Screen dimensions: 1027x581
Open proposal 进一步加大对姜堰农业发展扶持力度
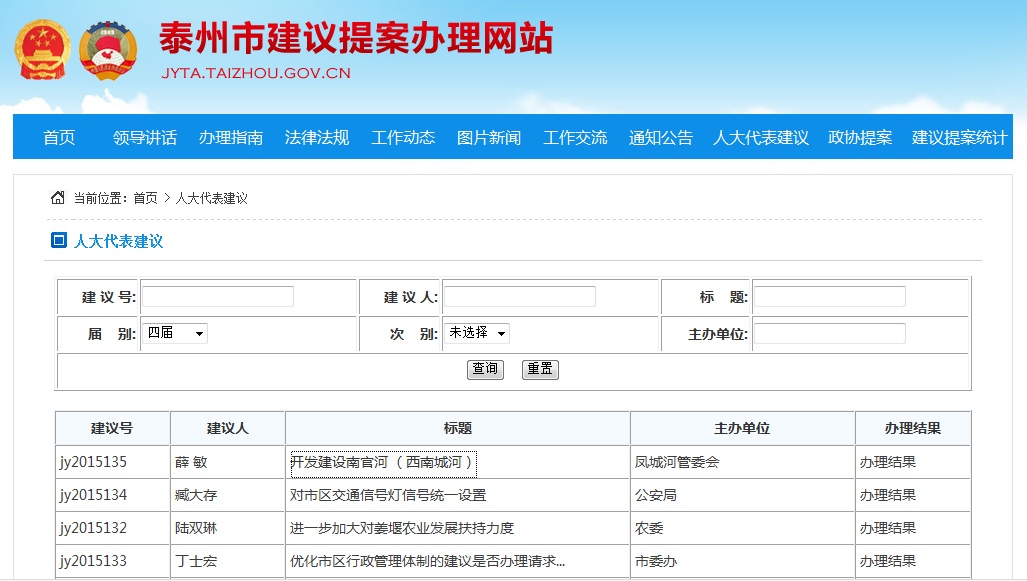point(401,528)
